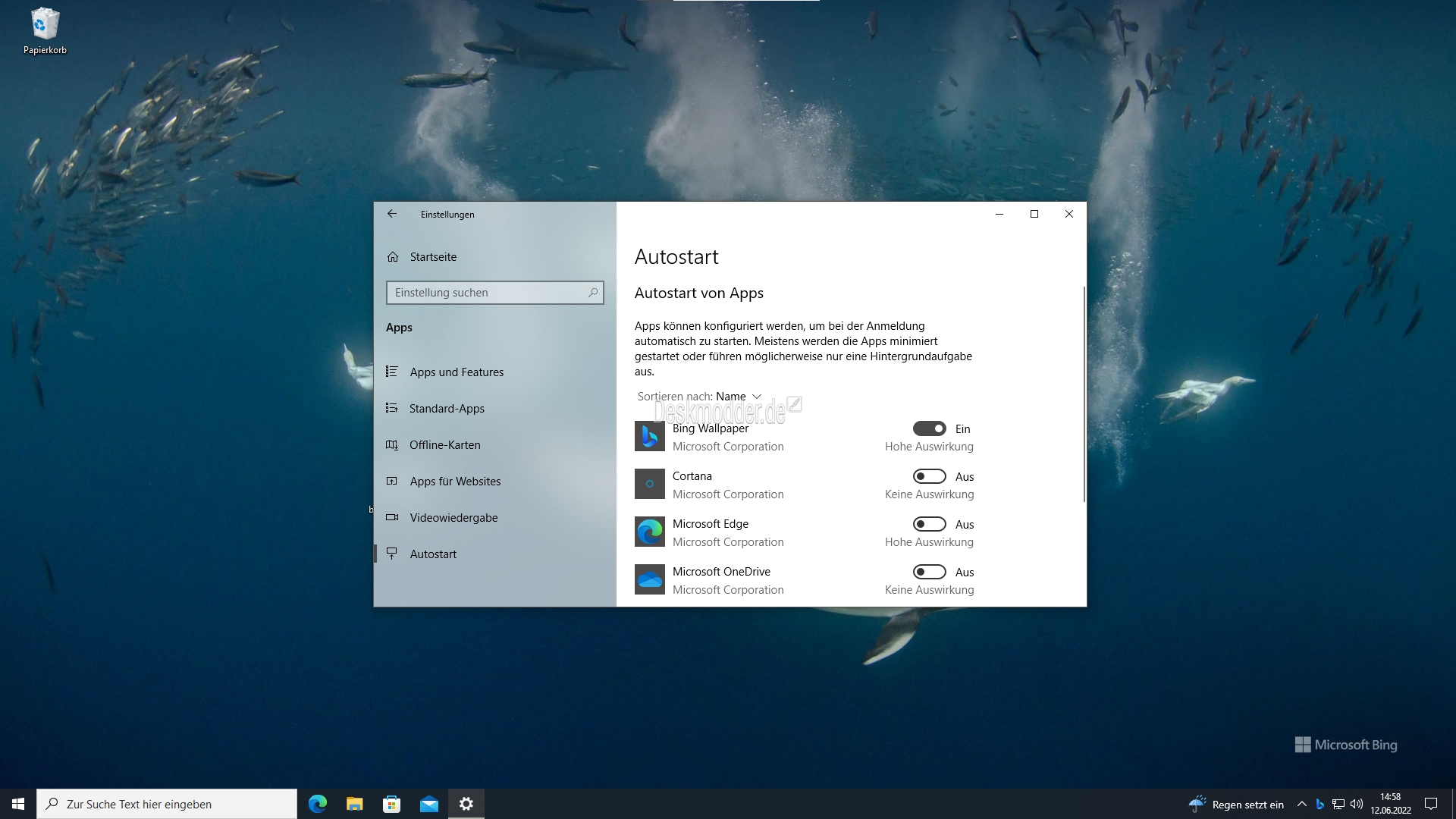
Task: Click the Microsoft Bing wallpaper logo
Action: click(1346, 745)
